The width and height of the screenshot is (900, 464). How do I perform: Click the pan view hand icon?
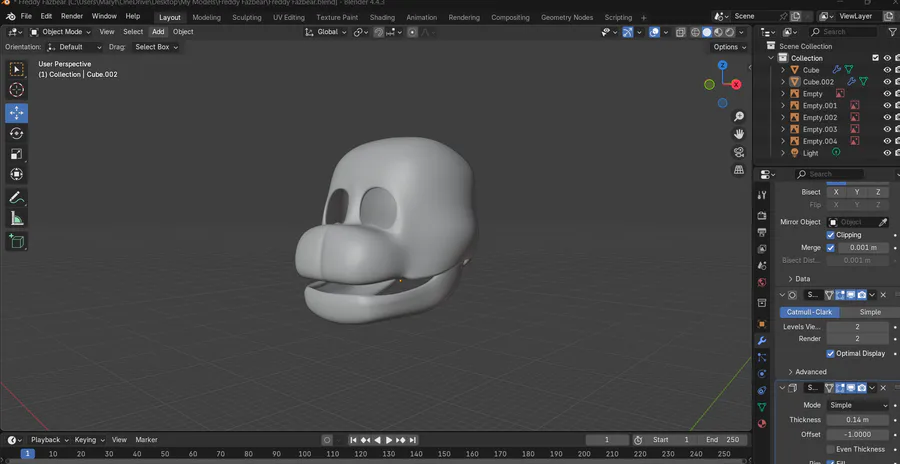[x=739, y=134]
